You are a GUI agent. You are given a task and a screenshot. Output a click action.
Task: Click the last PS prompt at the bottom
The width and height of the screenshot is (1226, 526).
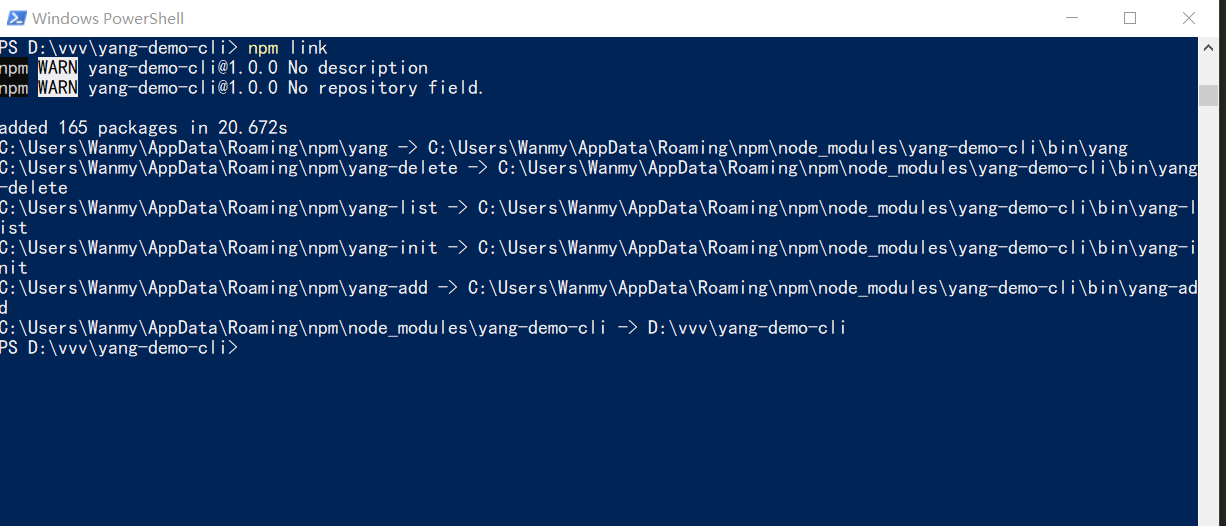(x=118, y=348)
